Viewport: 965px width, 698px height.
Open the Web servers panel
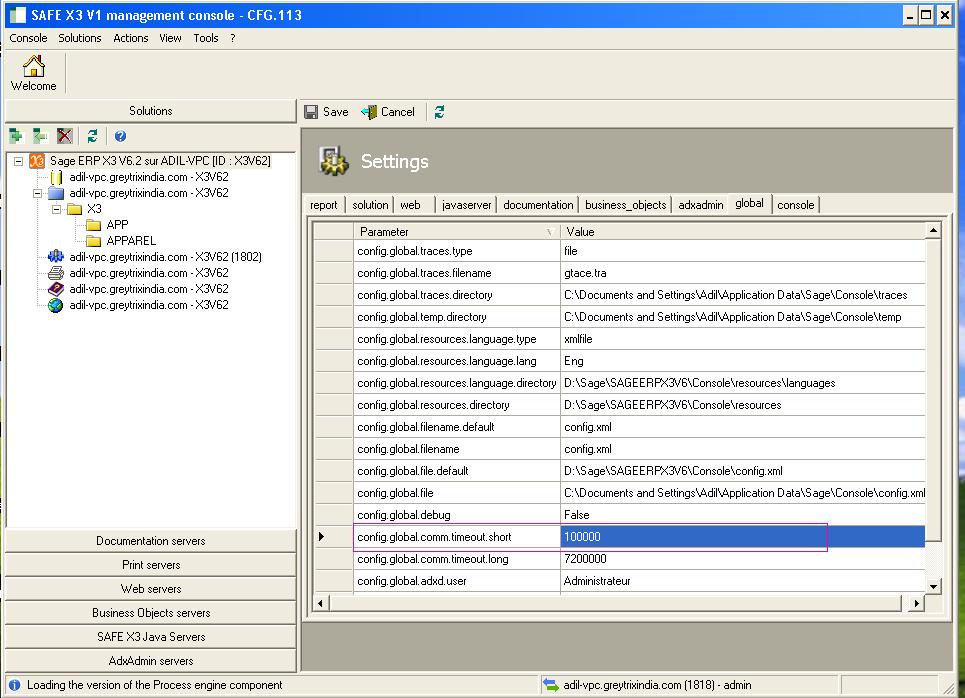pyautogui.click(x=151, y=589)
